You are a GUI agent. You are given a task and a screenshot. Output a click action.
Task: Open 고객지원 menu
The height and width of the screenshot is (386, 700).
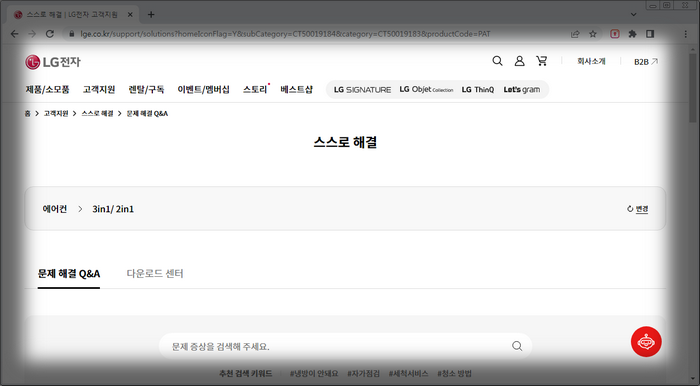coord(99,89)
